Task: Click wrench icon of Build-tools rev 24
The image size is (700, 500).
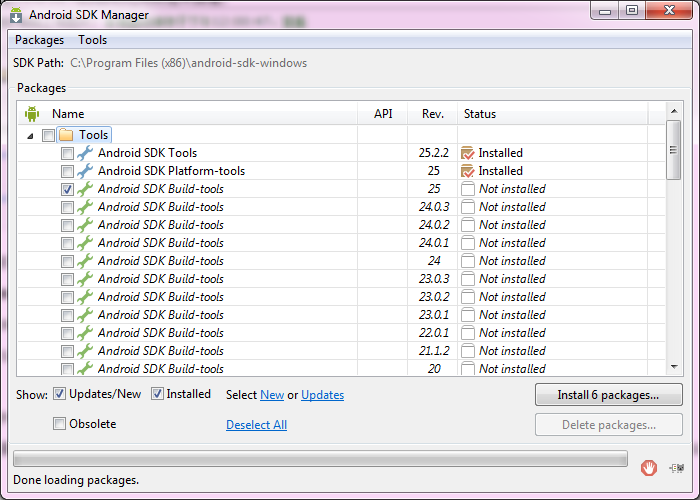Action: click(x=85, y=261)
